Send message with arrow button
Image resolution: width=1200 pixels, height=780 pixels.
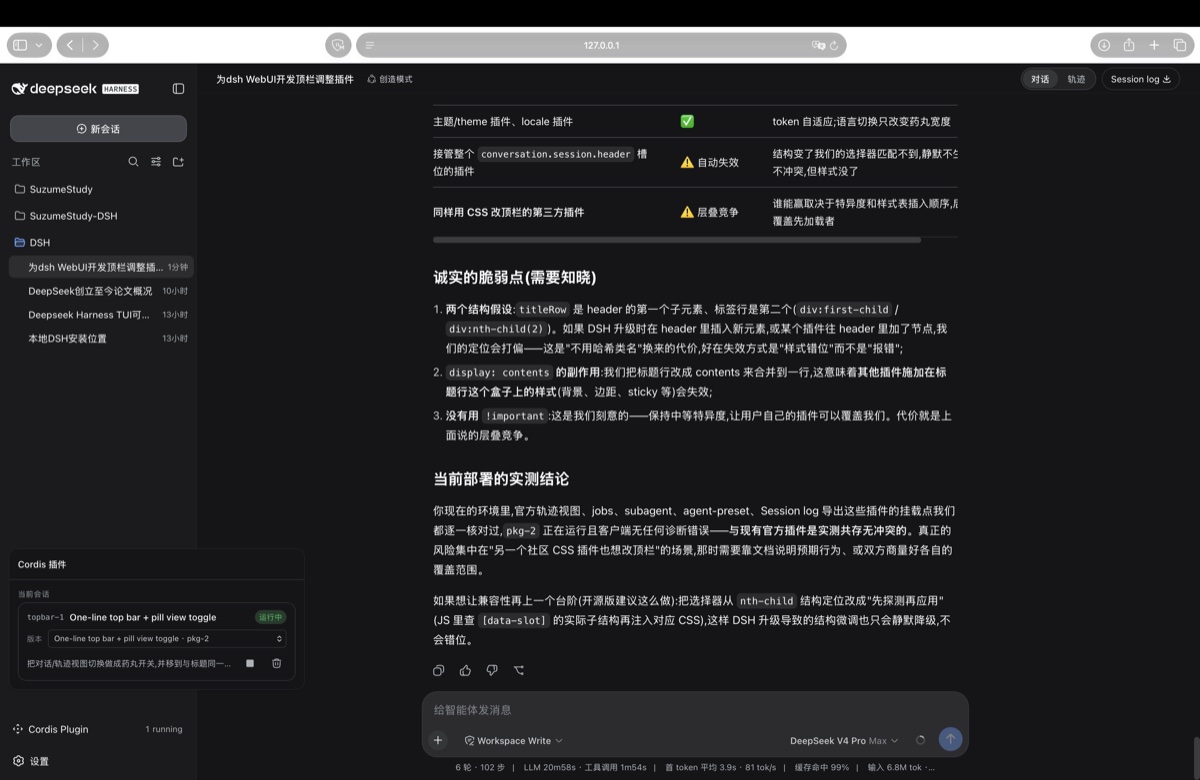point(950,739)
